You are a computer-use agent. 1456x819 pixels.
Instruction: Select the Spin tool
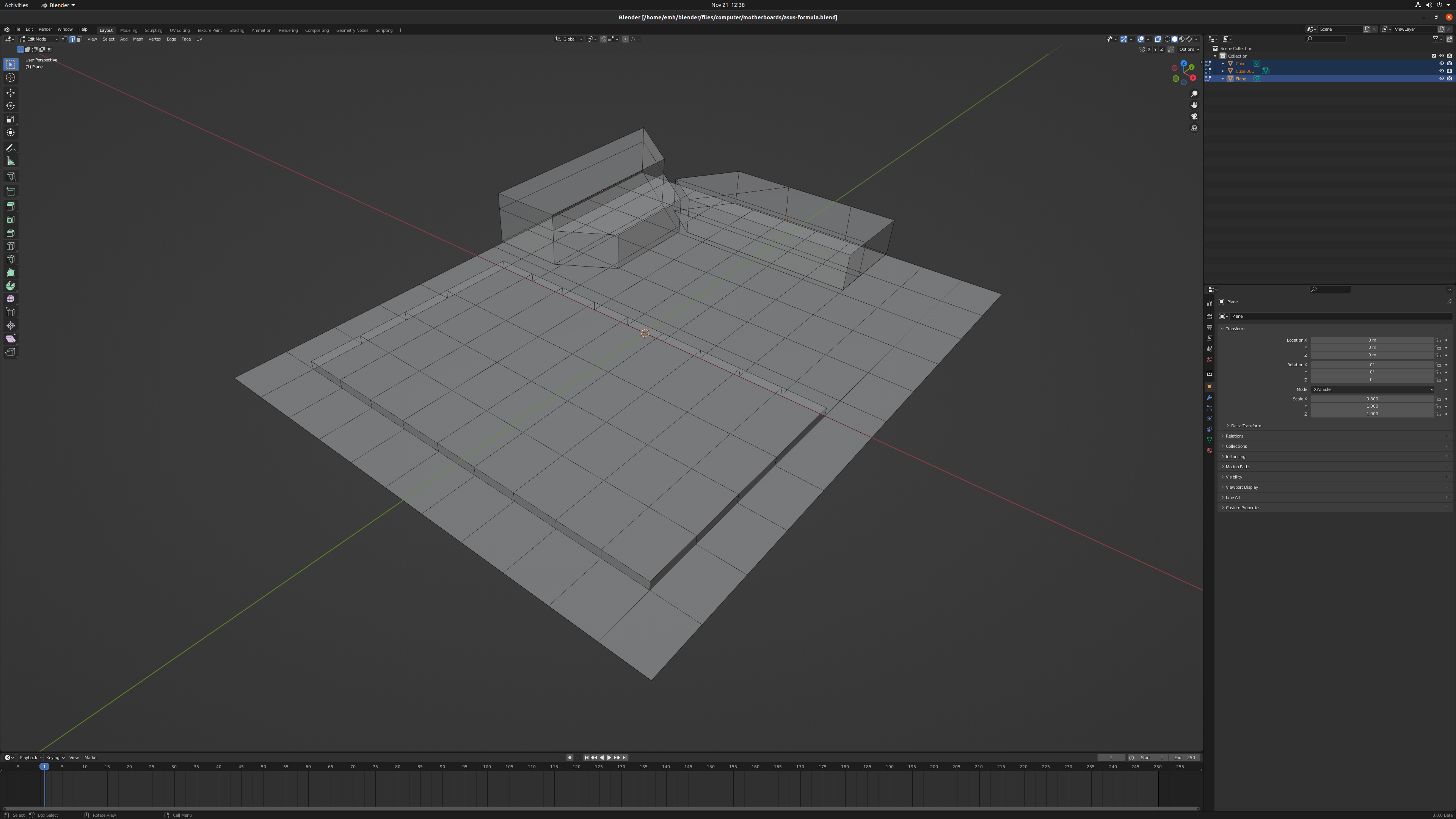point(11,286)
